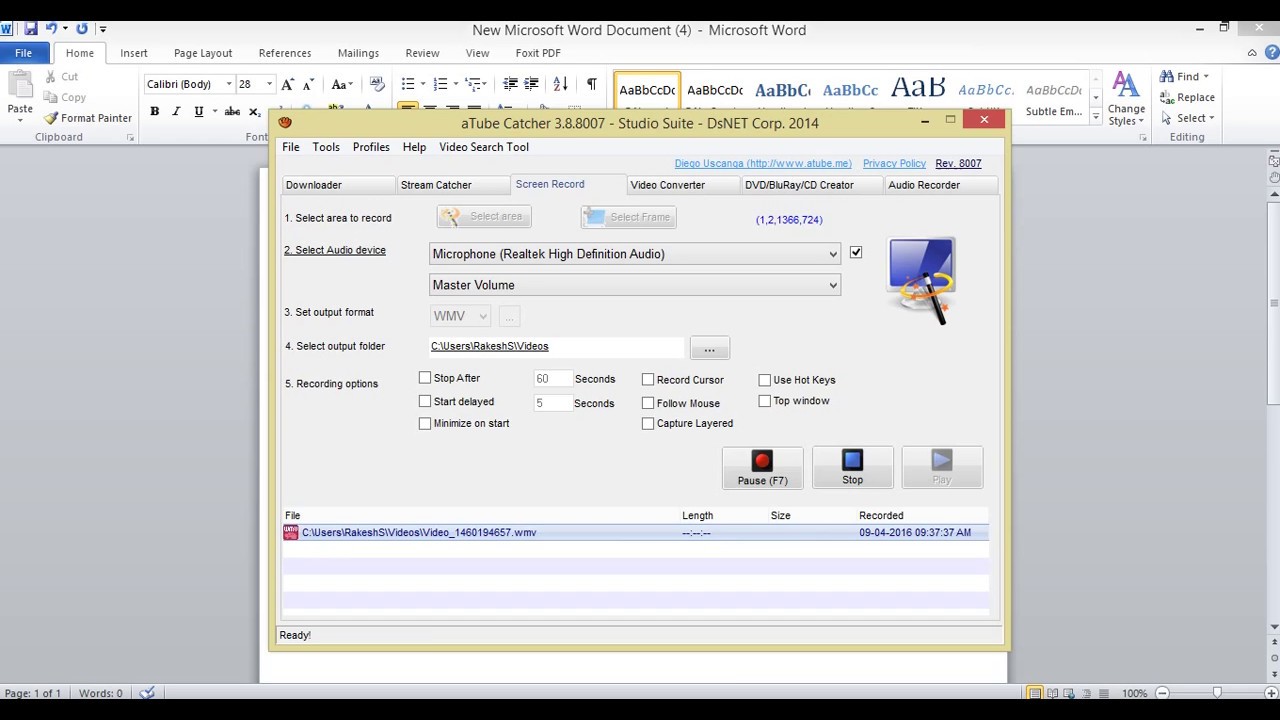
Task: Click the Stop recording button
Action: (852, 468)
